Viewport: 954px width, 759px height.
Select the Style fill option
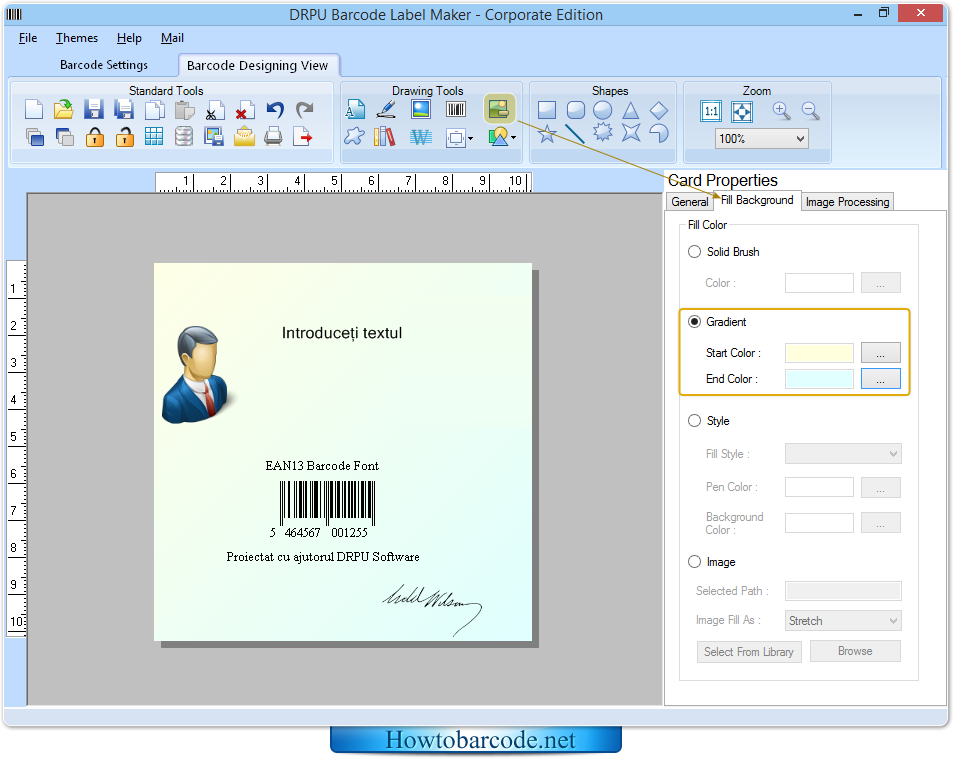click(x=694, y=421)
